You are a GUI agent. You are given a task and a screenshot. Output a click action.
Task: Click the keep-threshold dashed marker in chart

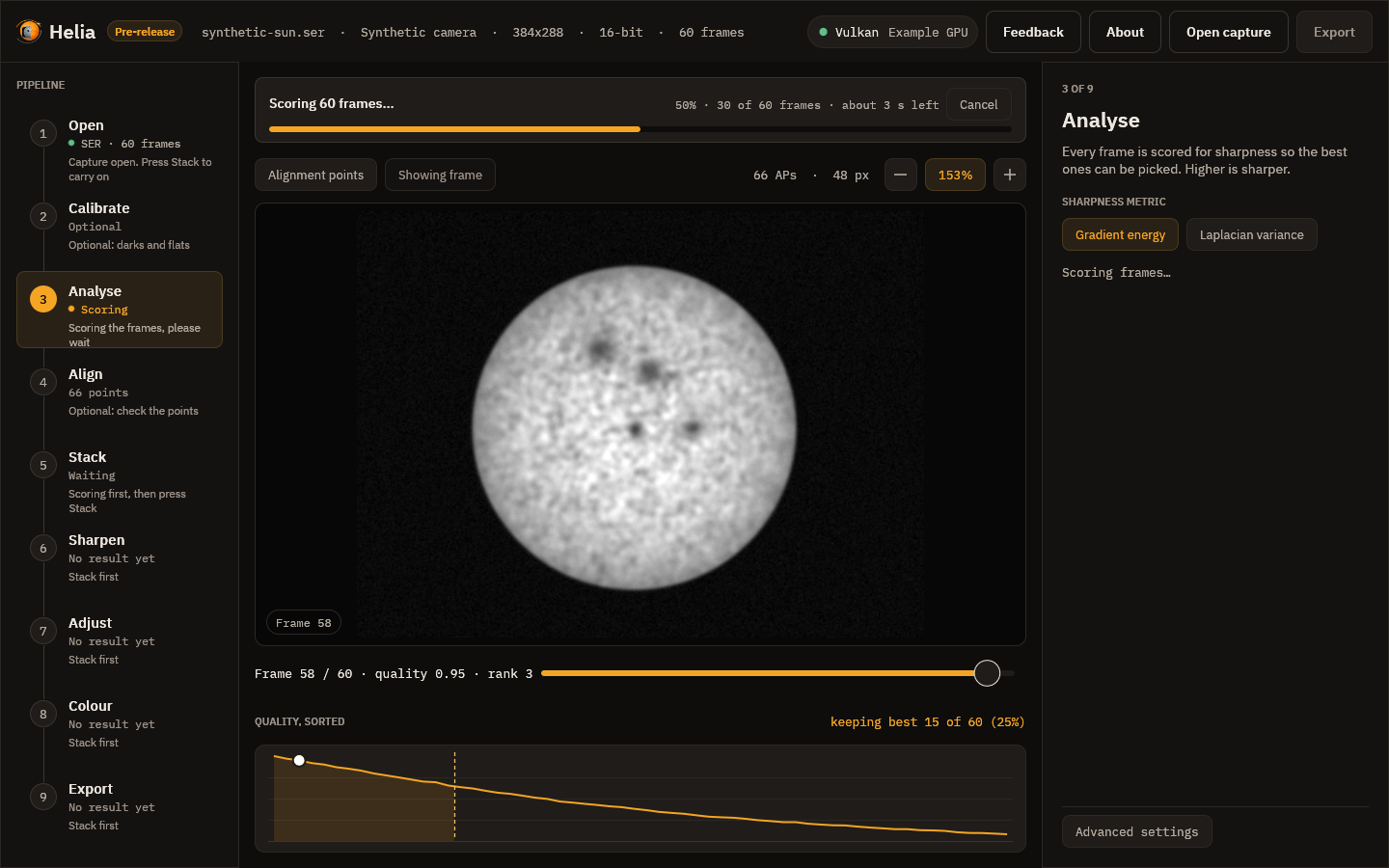coord(454,797)
